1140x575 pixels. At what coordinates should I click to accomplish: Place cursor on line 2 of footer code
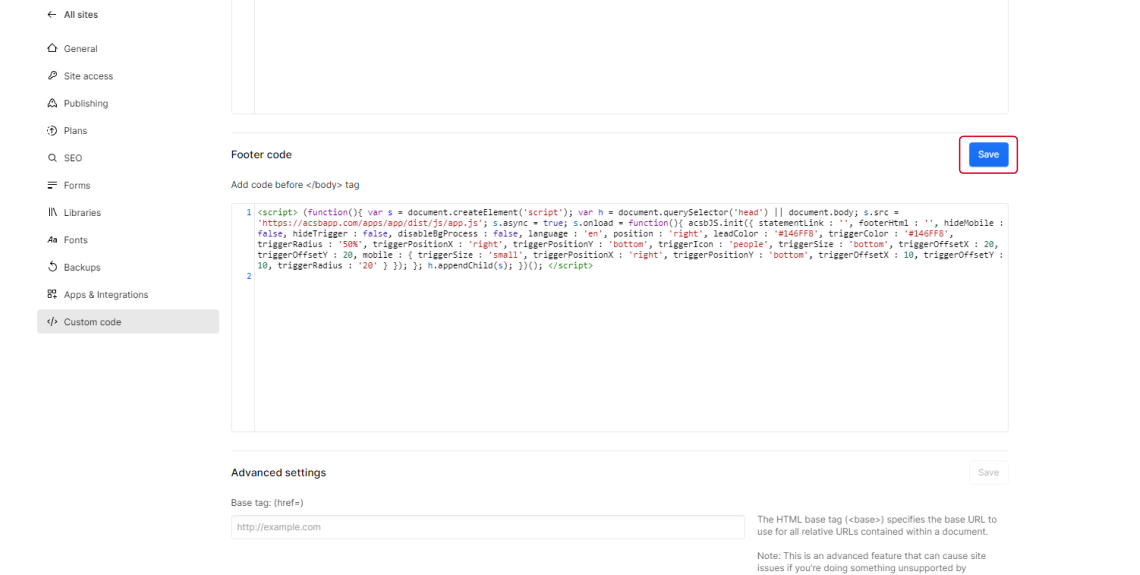(400, 276)
